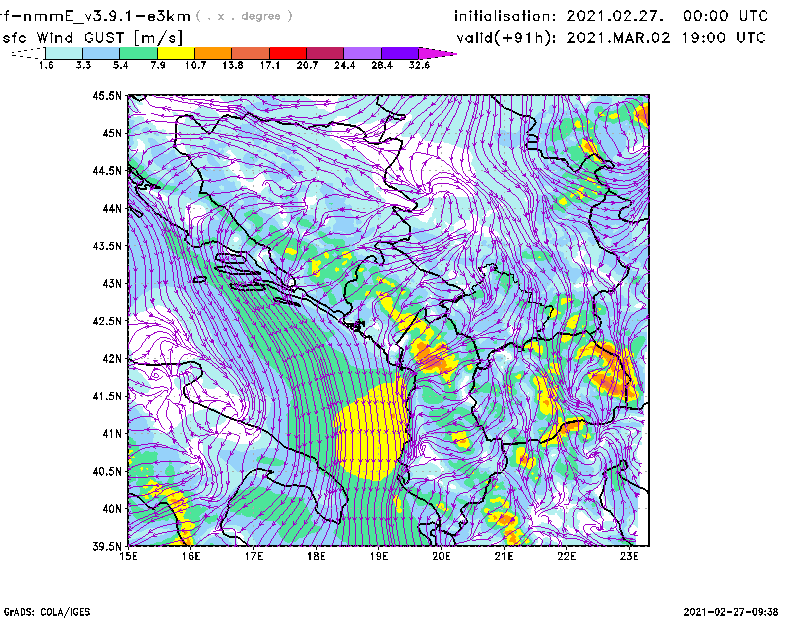
Task: Click the '21E' longitude label
Action: [504, 556]
